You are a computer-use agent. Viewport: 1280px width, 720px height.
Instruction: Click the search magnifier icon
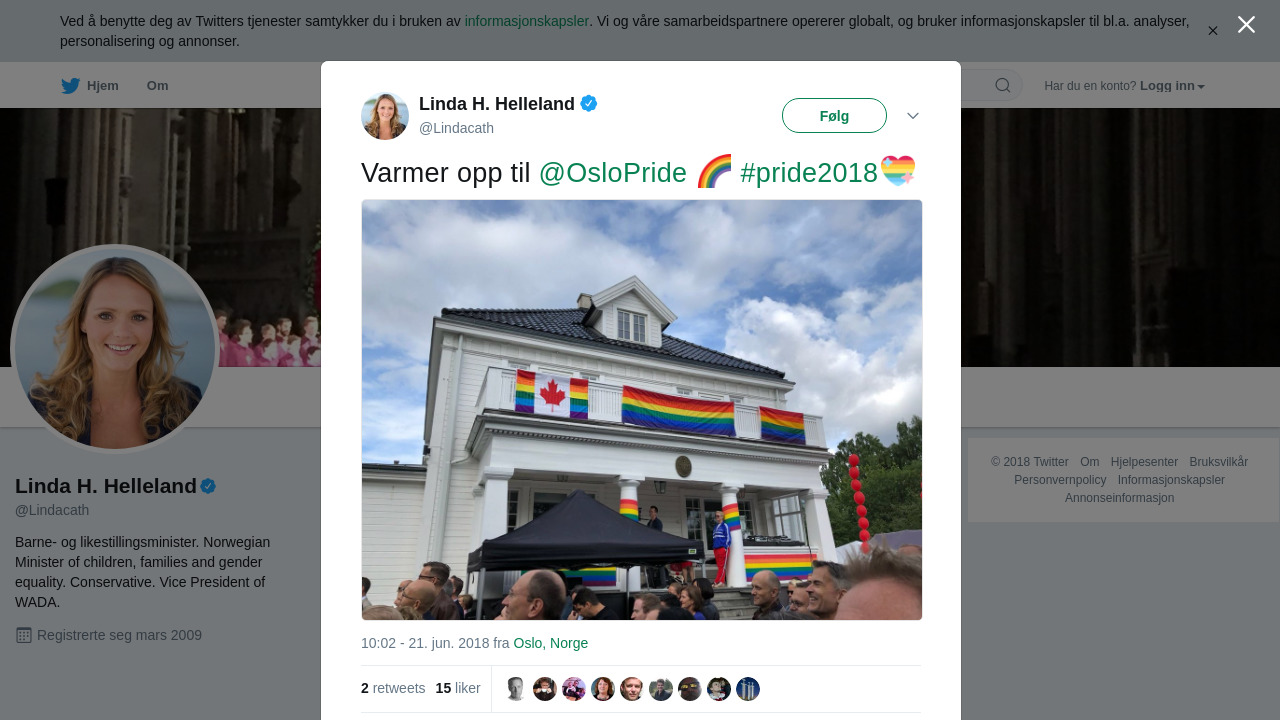pyautogui.click(x=1002, y=86)
